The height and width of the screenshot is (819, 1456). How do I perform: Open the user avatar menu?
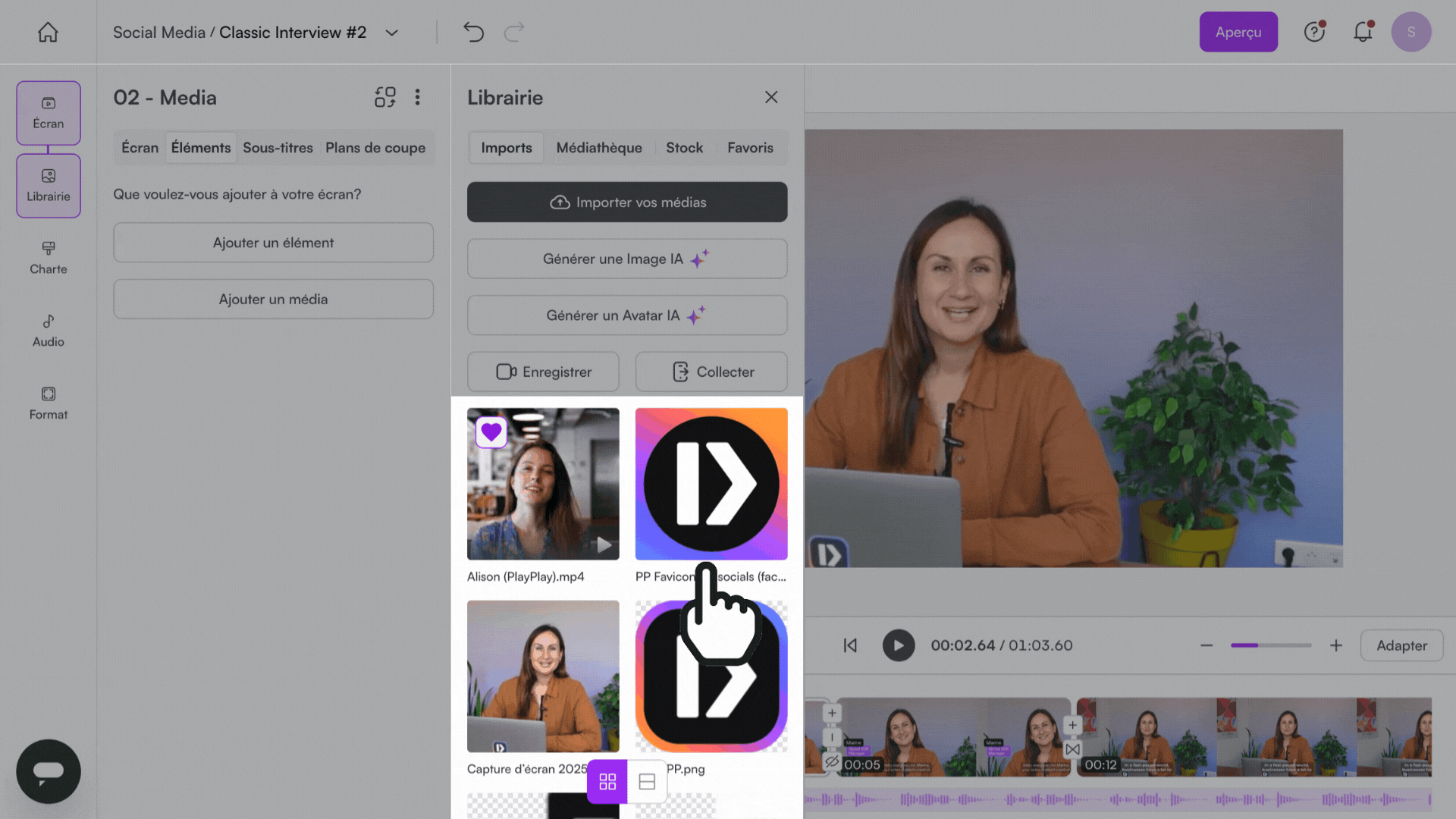click(1410, 32)
